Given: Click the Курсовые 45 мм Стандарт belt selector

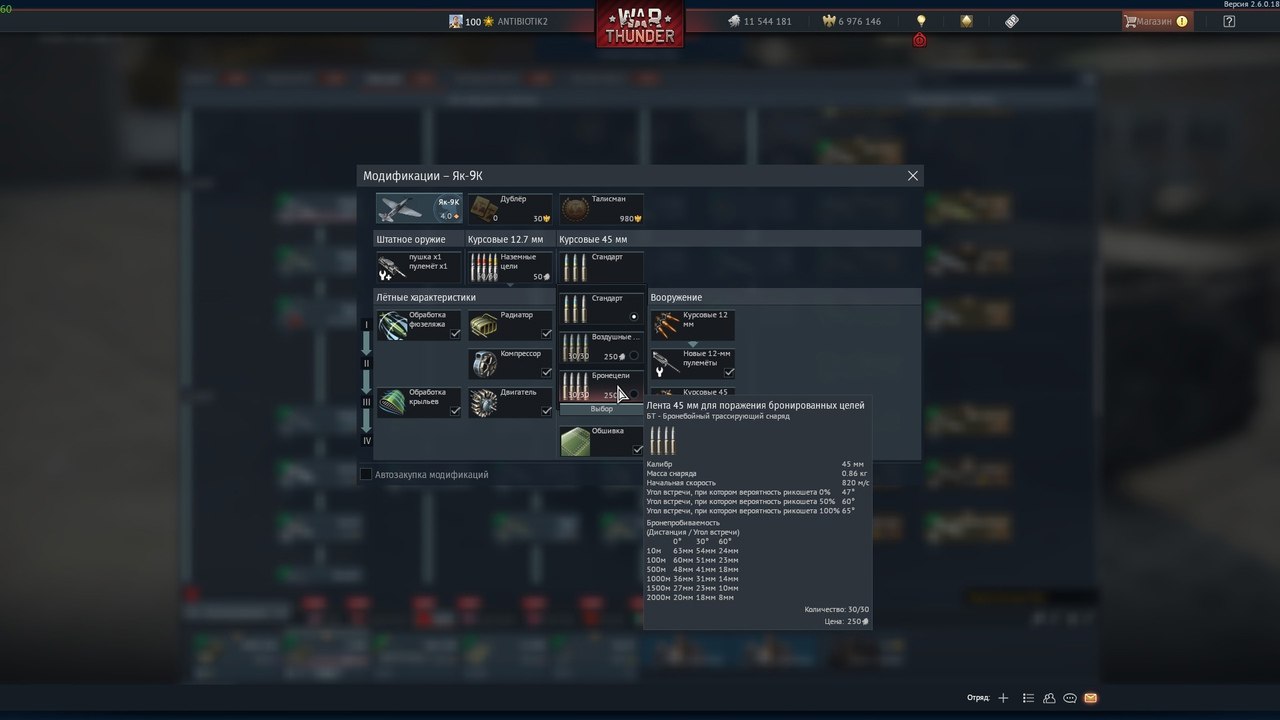Looking at the screenshot, I should point(601,267).
